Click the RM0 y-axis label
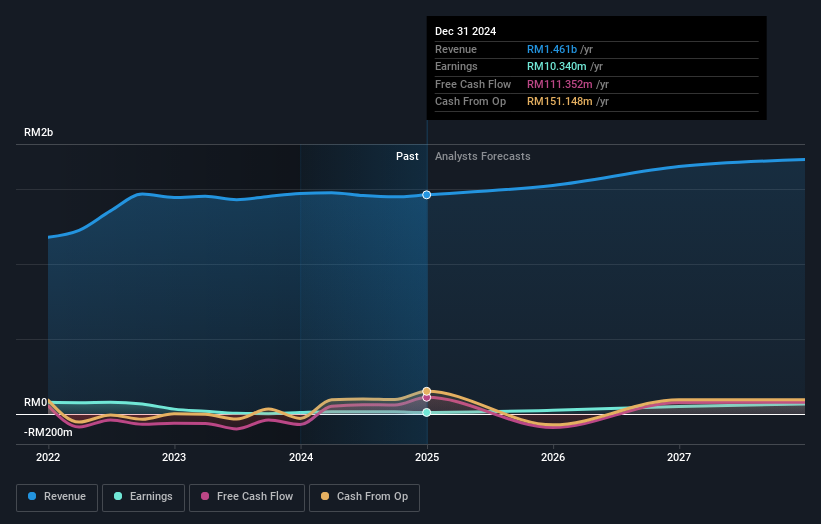 [x=36, y=402]
